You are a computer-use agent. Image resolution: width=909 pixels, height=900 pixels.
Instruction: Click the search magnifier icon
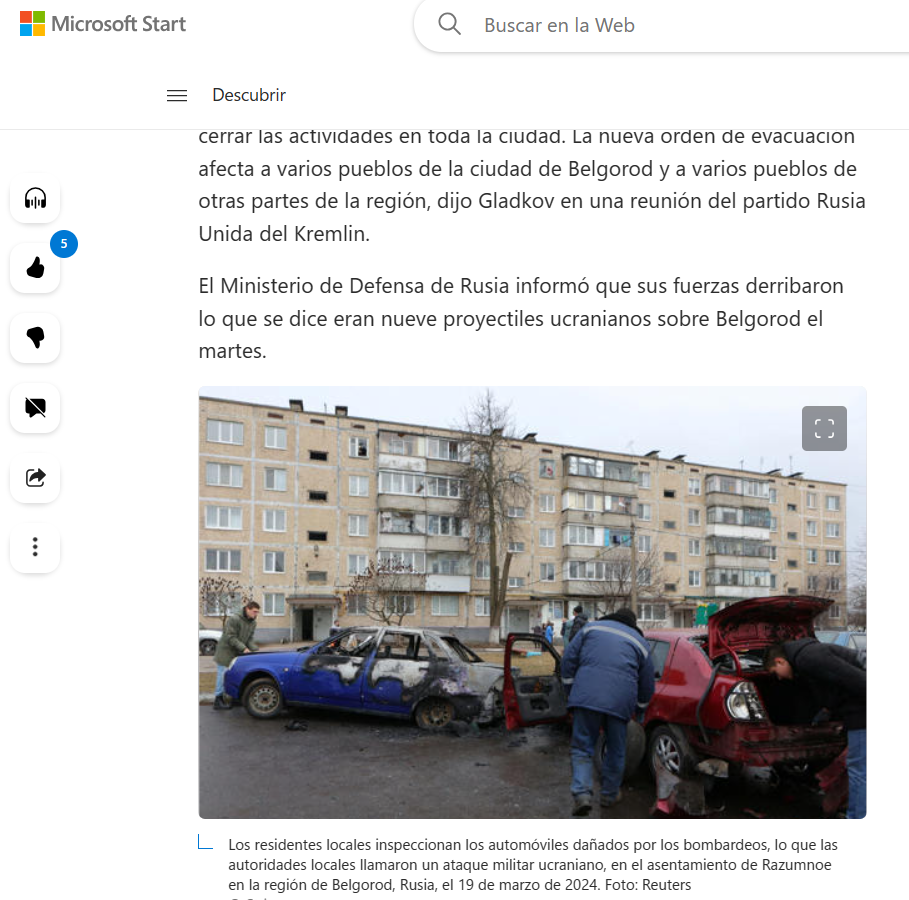pos(449,24)
